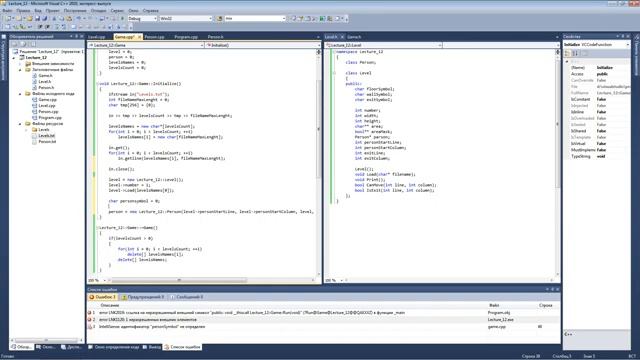Open the Win32 platform dropdown
Image resolution: width=640 pixels, height=360 pixels.
186,18
